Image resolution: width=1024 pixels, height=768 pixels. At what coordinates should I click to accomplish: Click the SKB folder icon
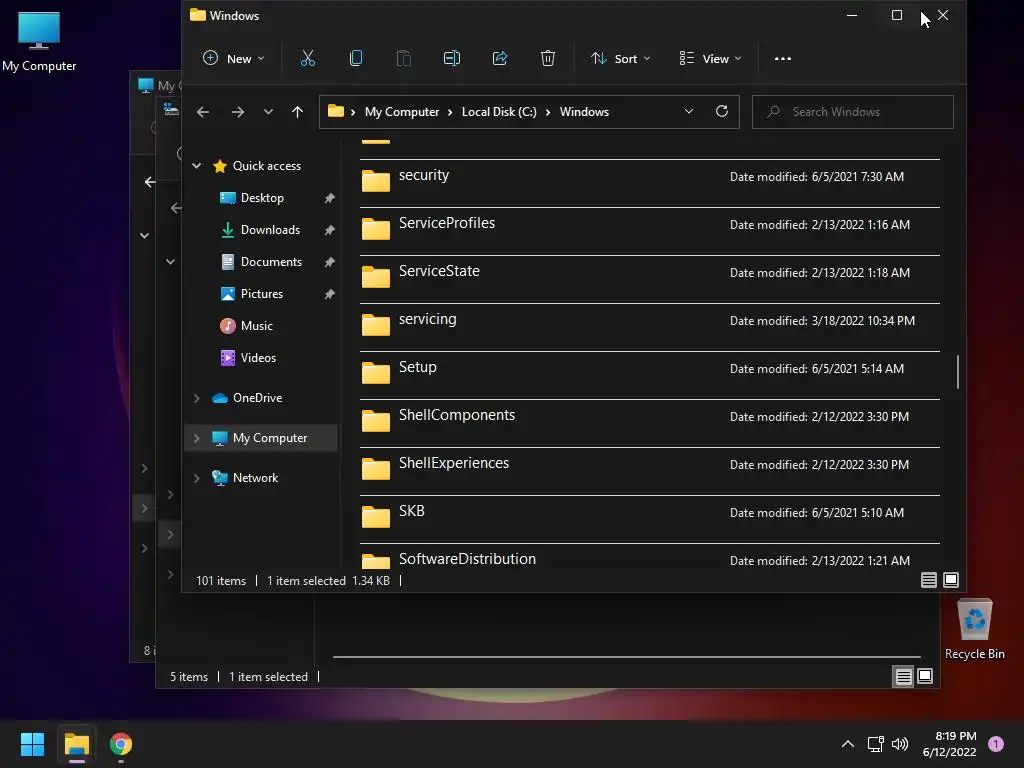coord(376,516)
